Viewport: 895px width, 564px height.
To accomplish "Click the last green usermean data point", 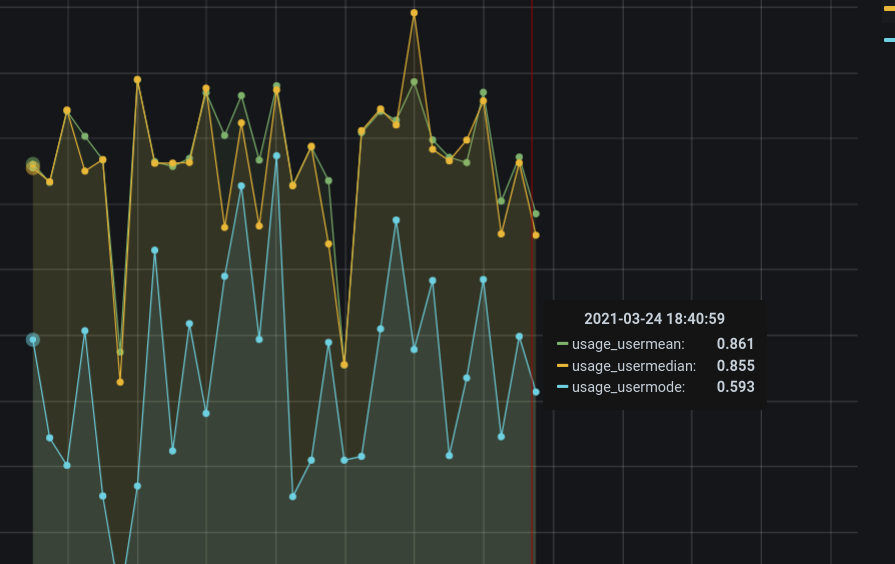I will (536, 214).
